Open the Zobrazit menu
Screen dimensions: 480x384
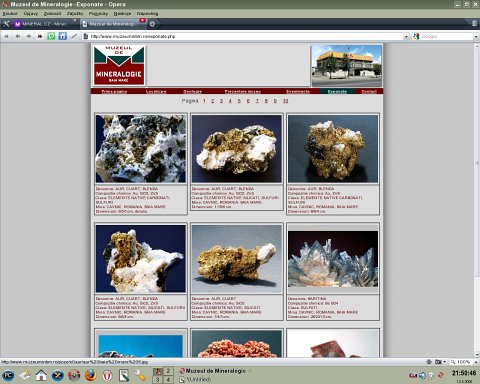(52, 14)
